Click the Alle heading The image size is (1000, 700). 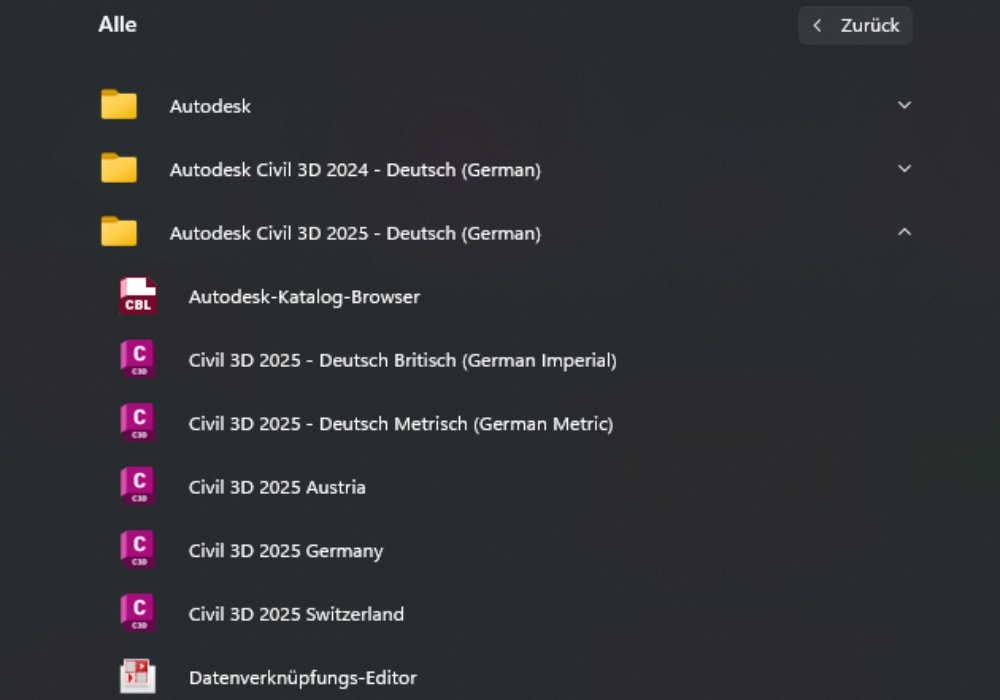click(117, 24)
